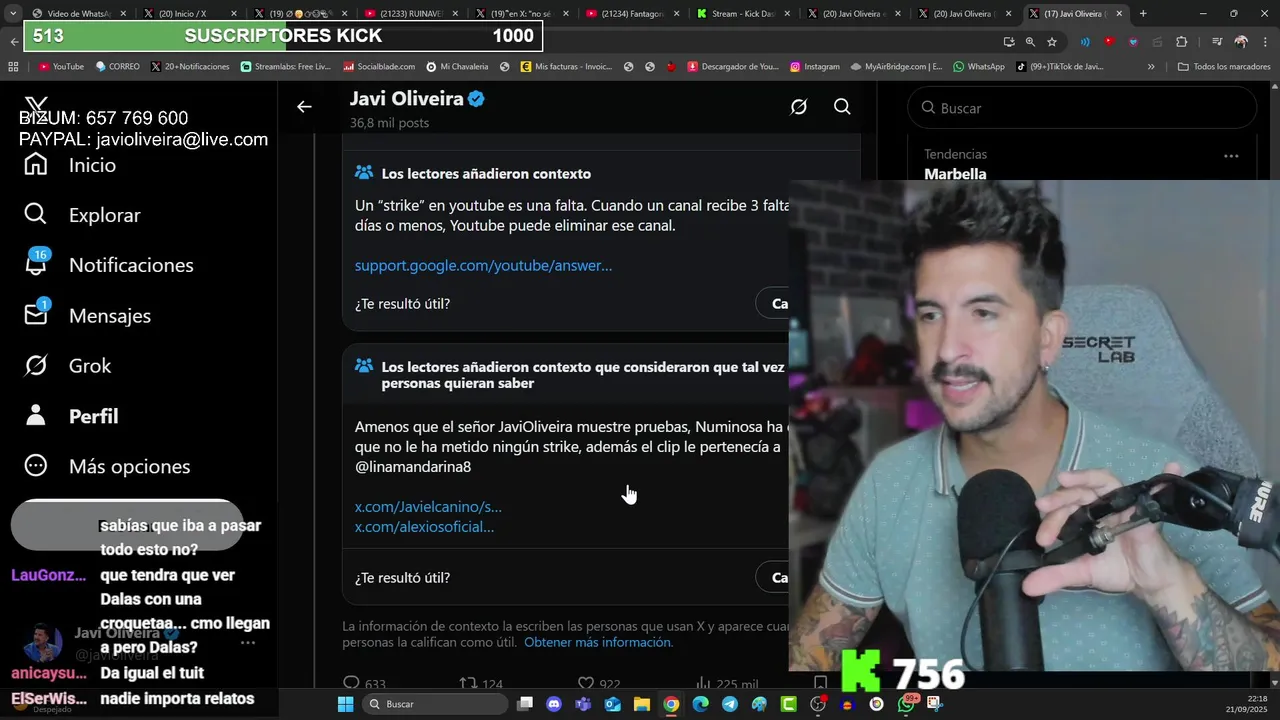Screen dimensions: 1280x720
Task: Like the post showing 922 likes
Action: click(585, 684)
